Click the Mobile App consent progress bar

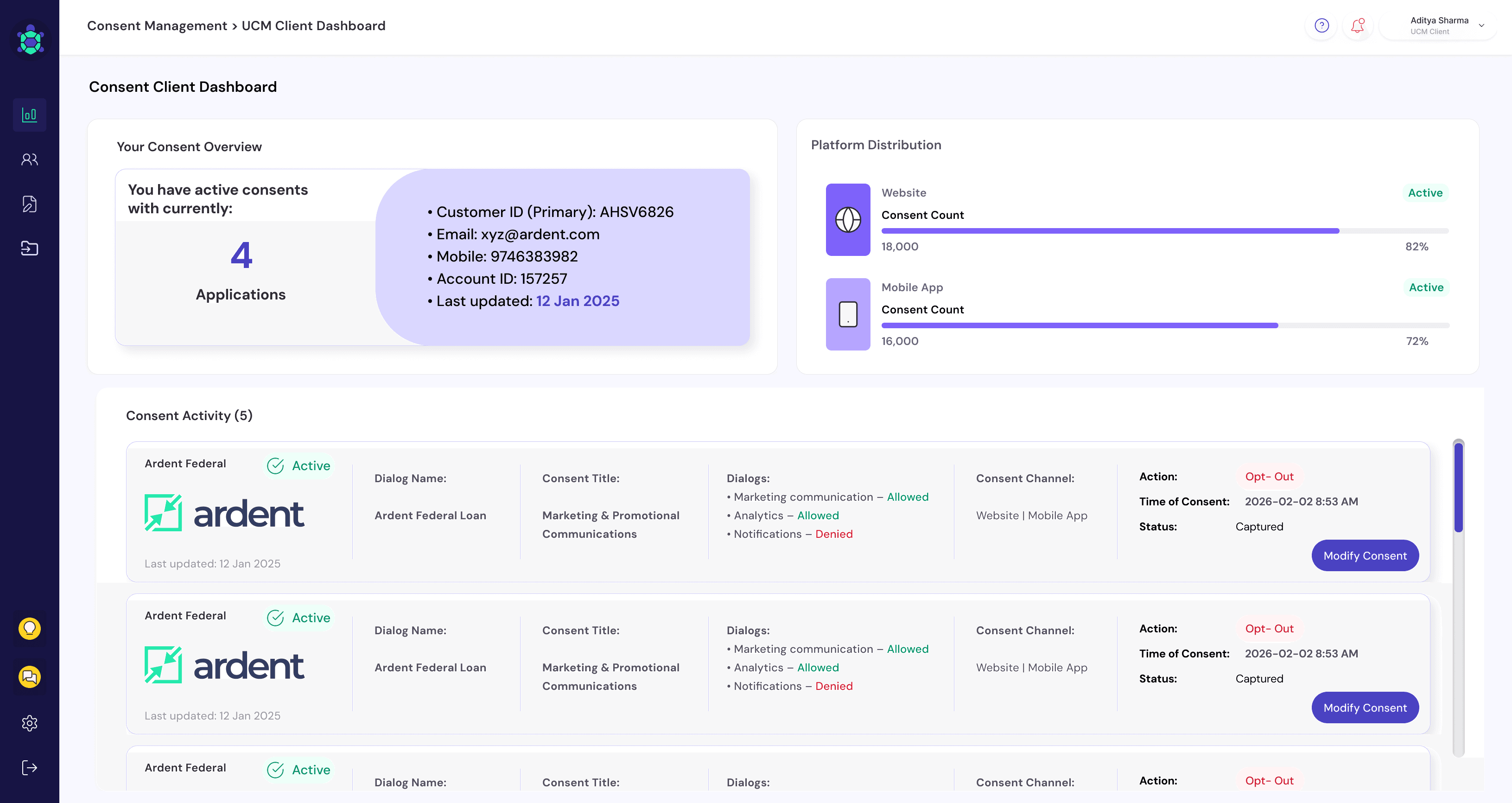coord(1165,325)
